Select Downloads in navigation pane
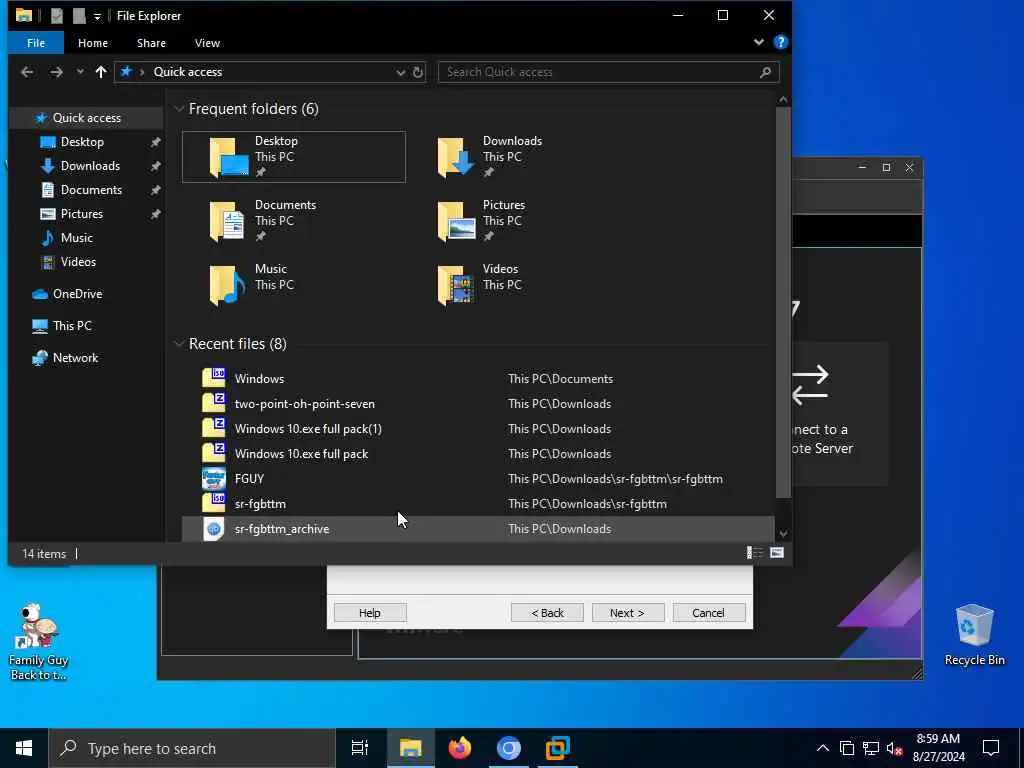Screen dimensions: 1024x768 tap(90, 166)
